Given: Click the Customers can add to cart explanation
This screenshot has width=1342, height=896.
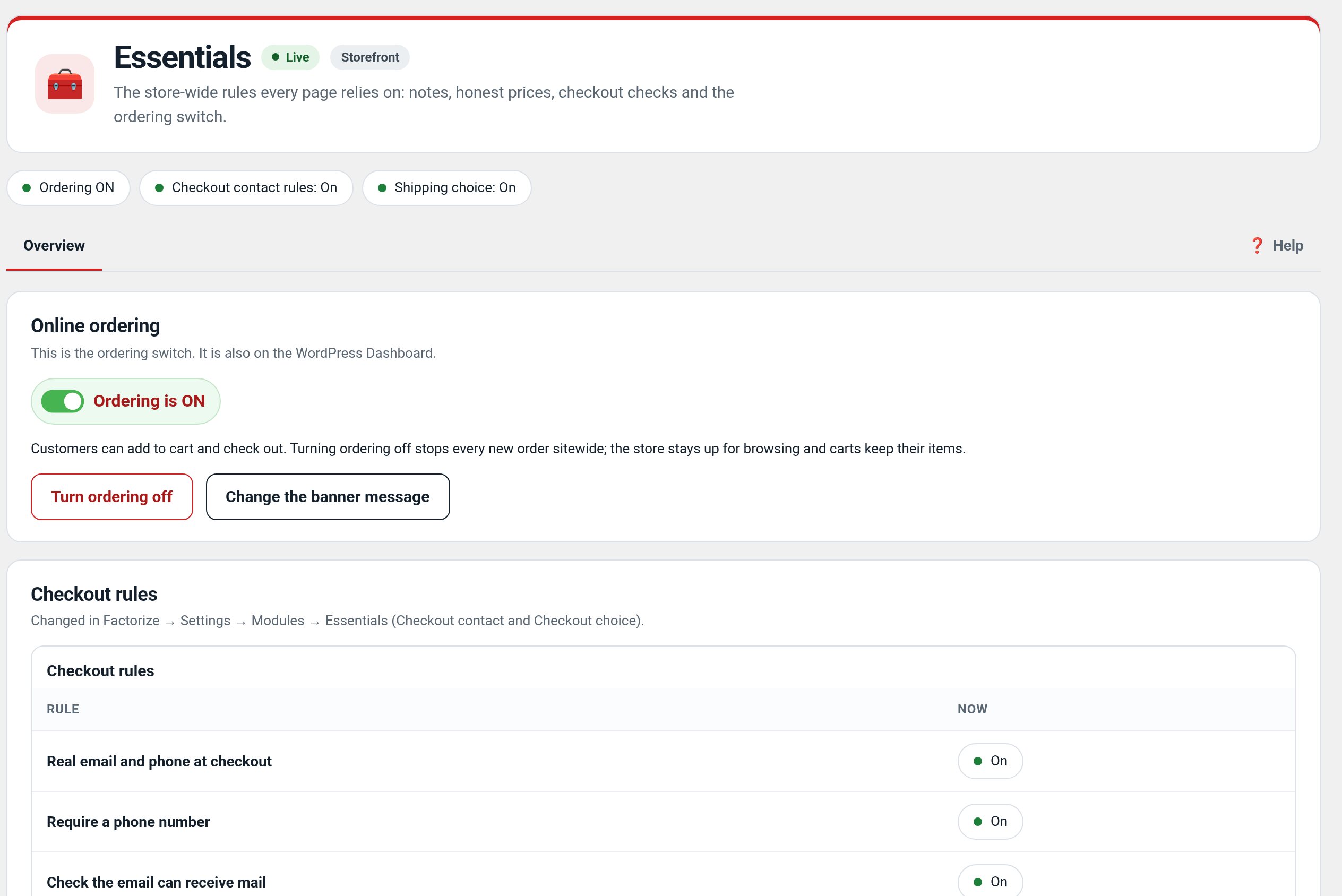Looking at the screenshot, I should point(498,449).
